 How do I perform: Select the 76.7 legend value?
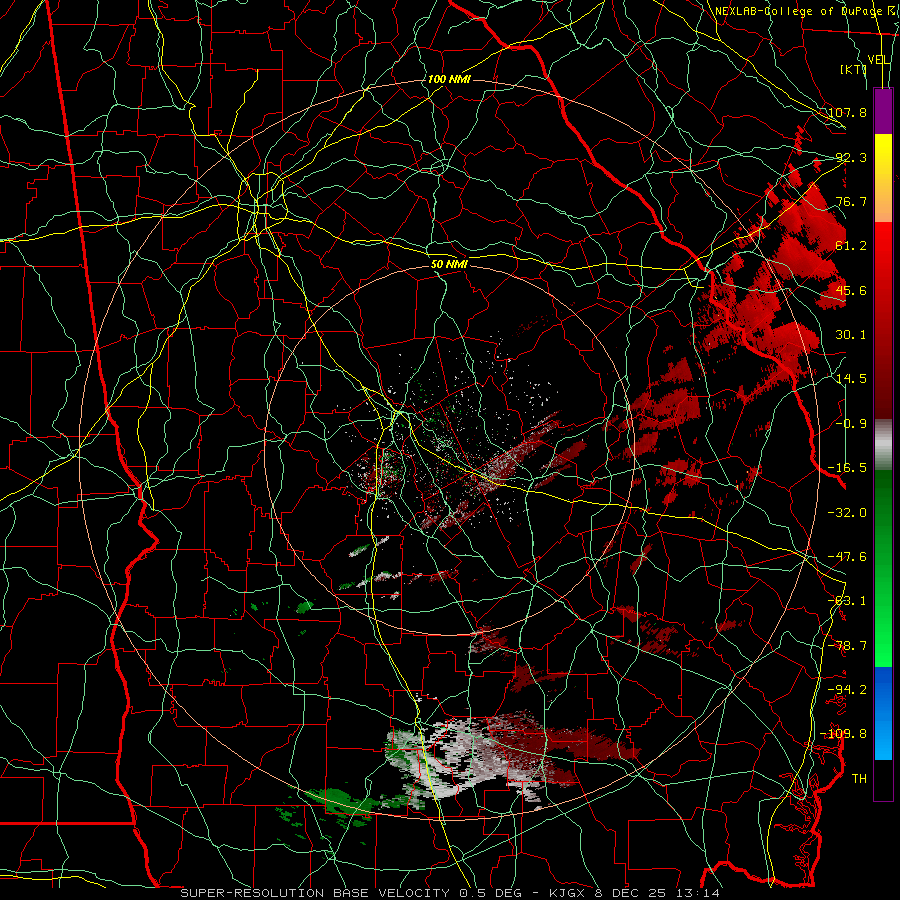(851, 201)
